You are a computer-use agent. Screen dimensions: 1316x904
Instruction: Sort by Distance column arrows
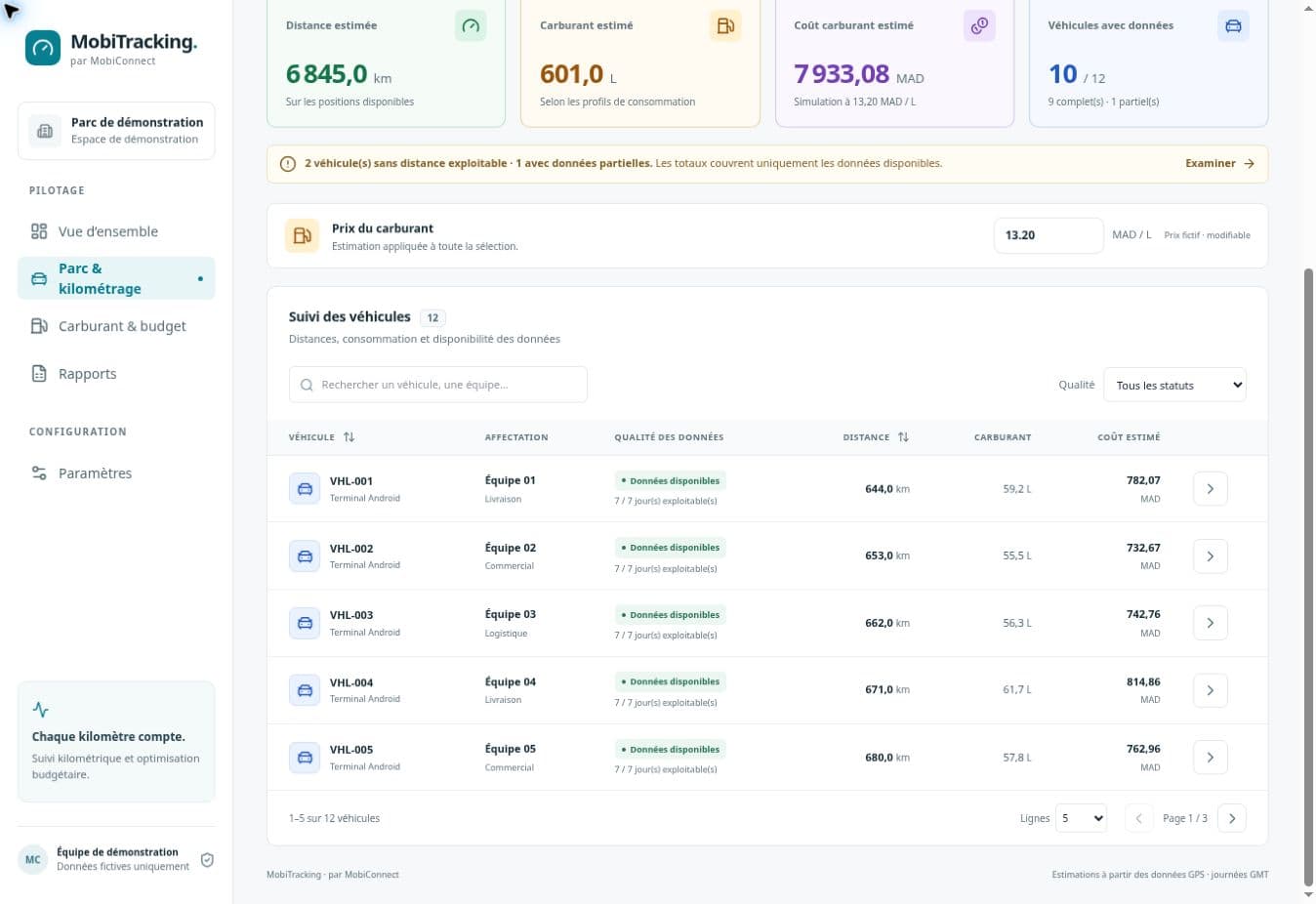coord(903,437)
